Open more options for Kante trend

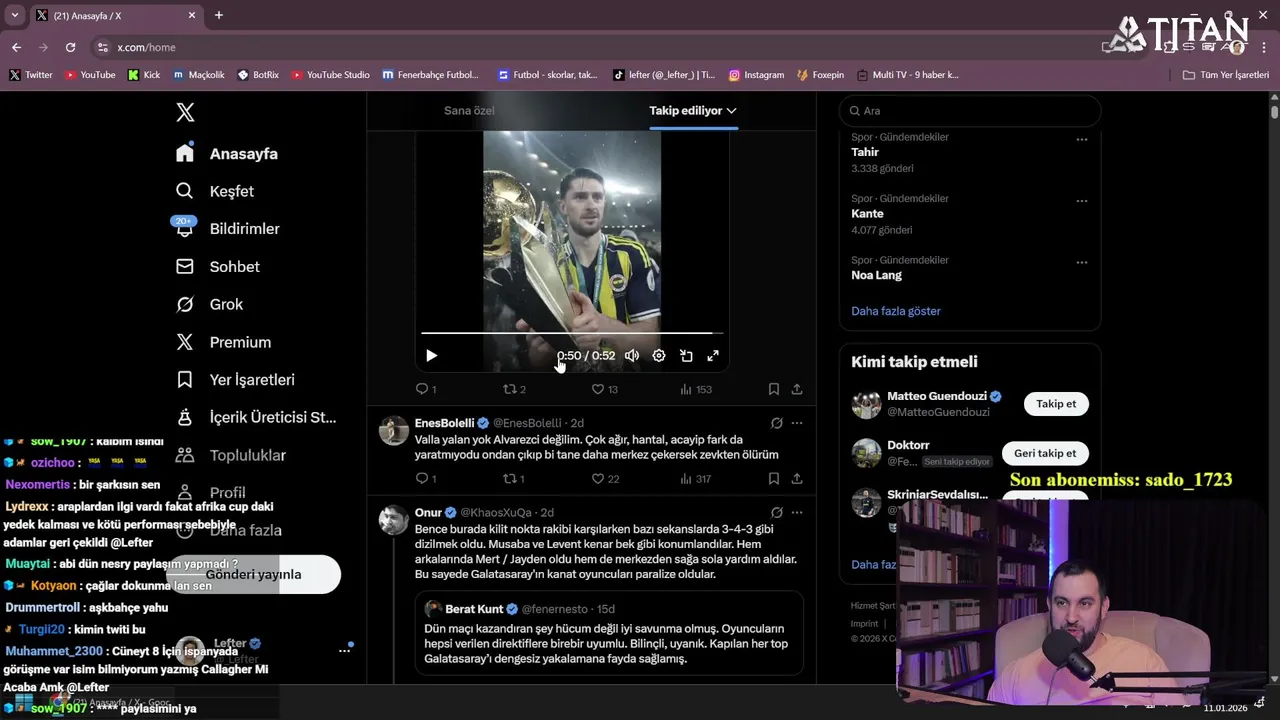point(1081,201)
